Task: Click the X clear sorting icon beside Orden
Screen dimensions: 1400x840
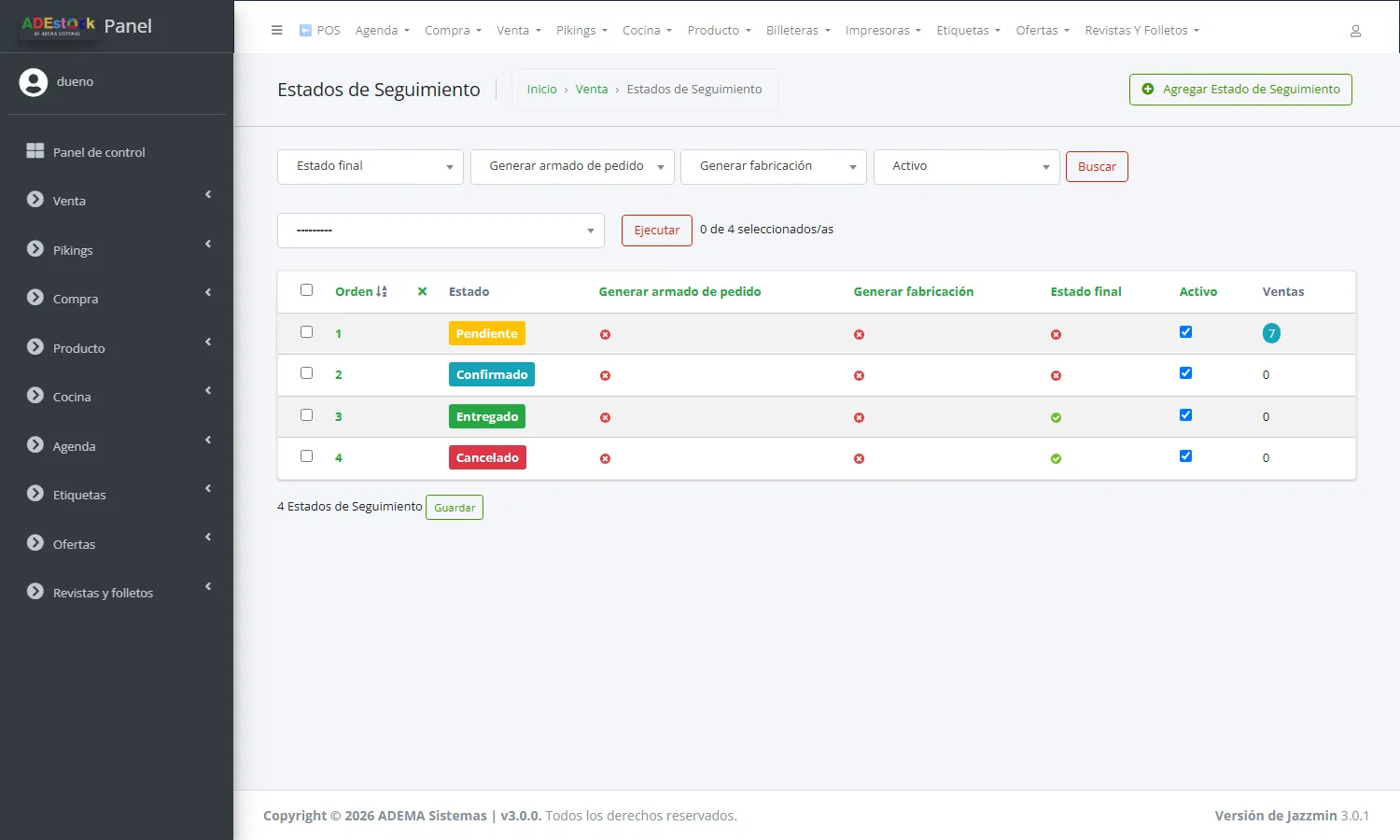Action: (422, 291)
